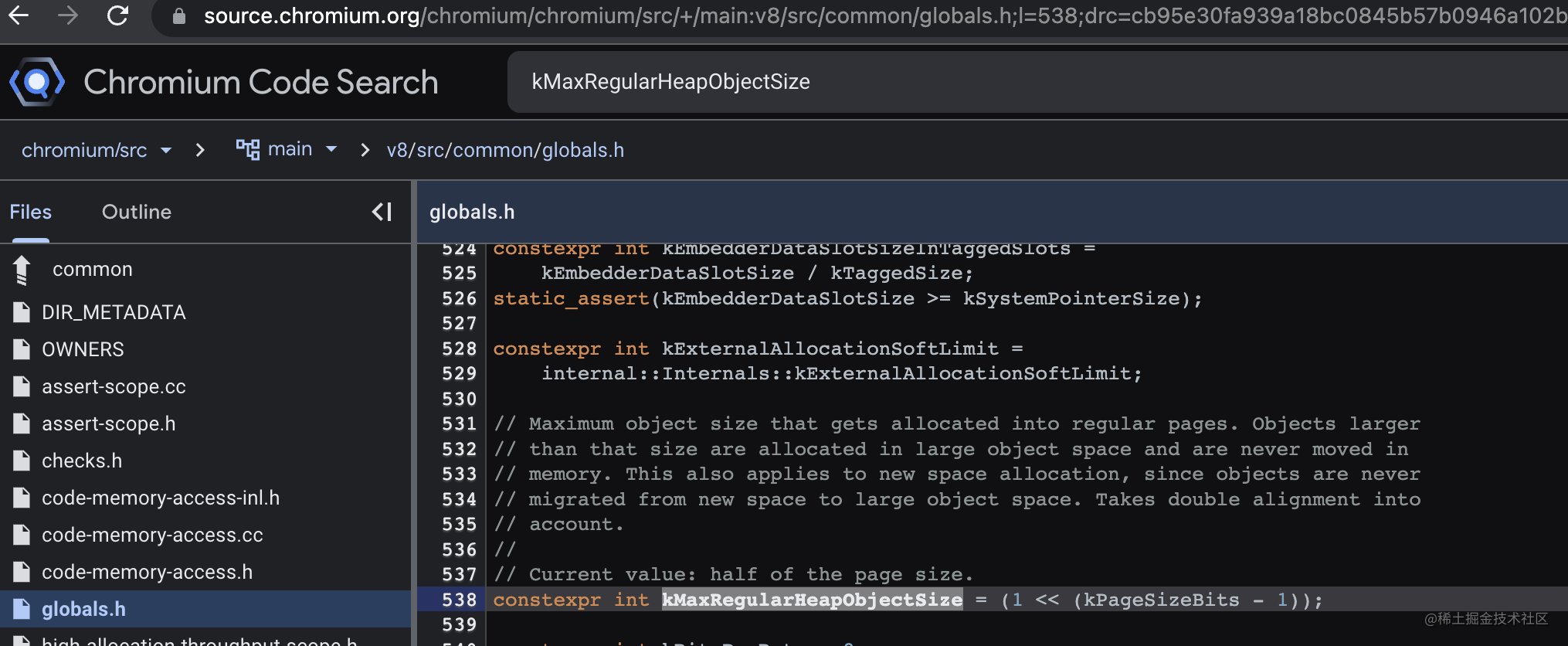Reload the page
The height and width of the screenshot is (646, 1568).
point(117,15)
